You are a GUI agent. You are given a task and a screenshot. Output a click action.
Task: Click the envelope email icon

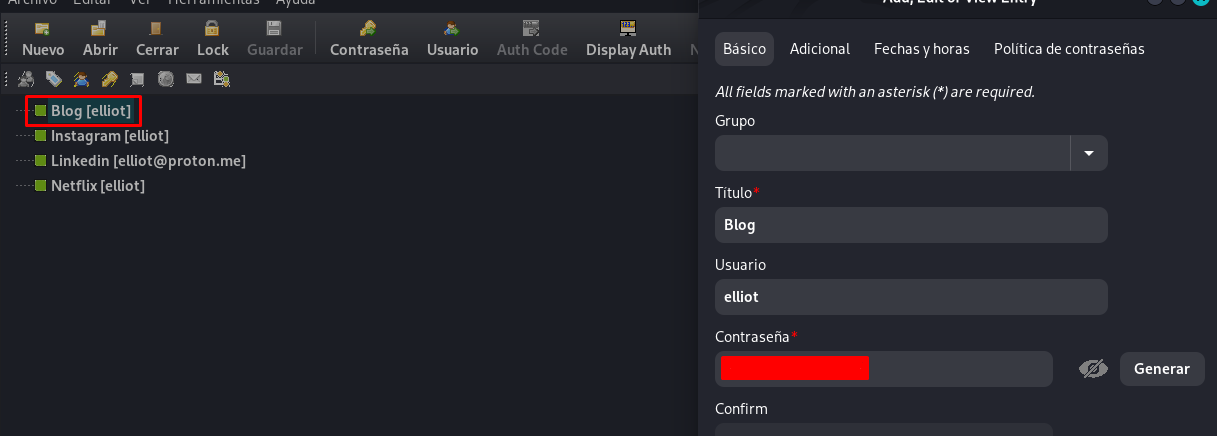pos(194,78)
